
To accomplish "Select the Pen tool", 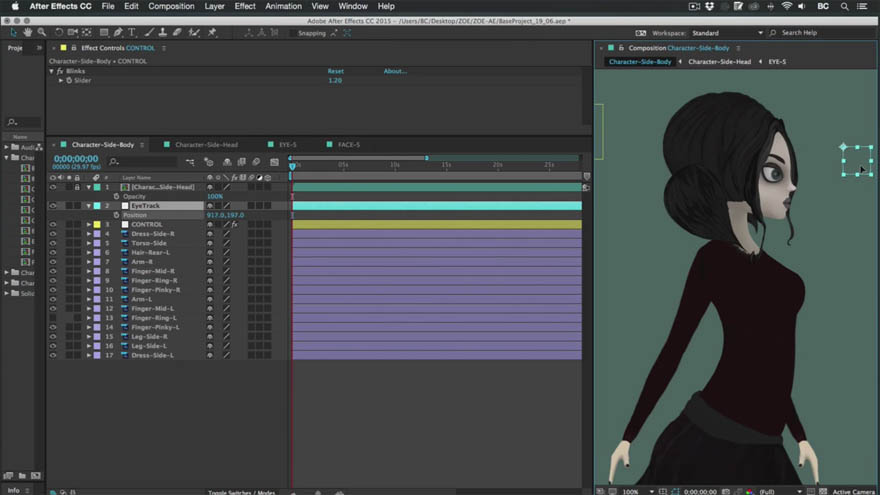I will coord(118,33).
